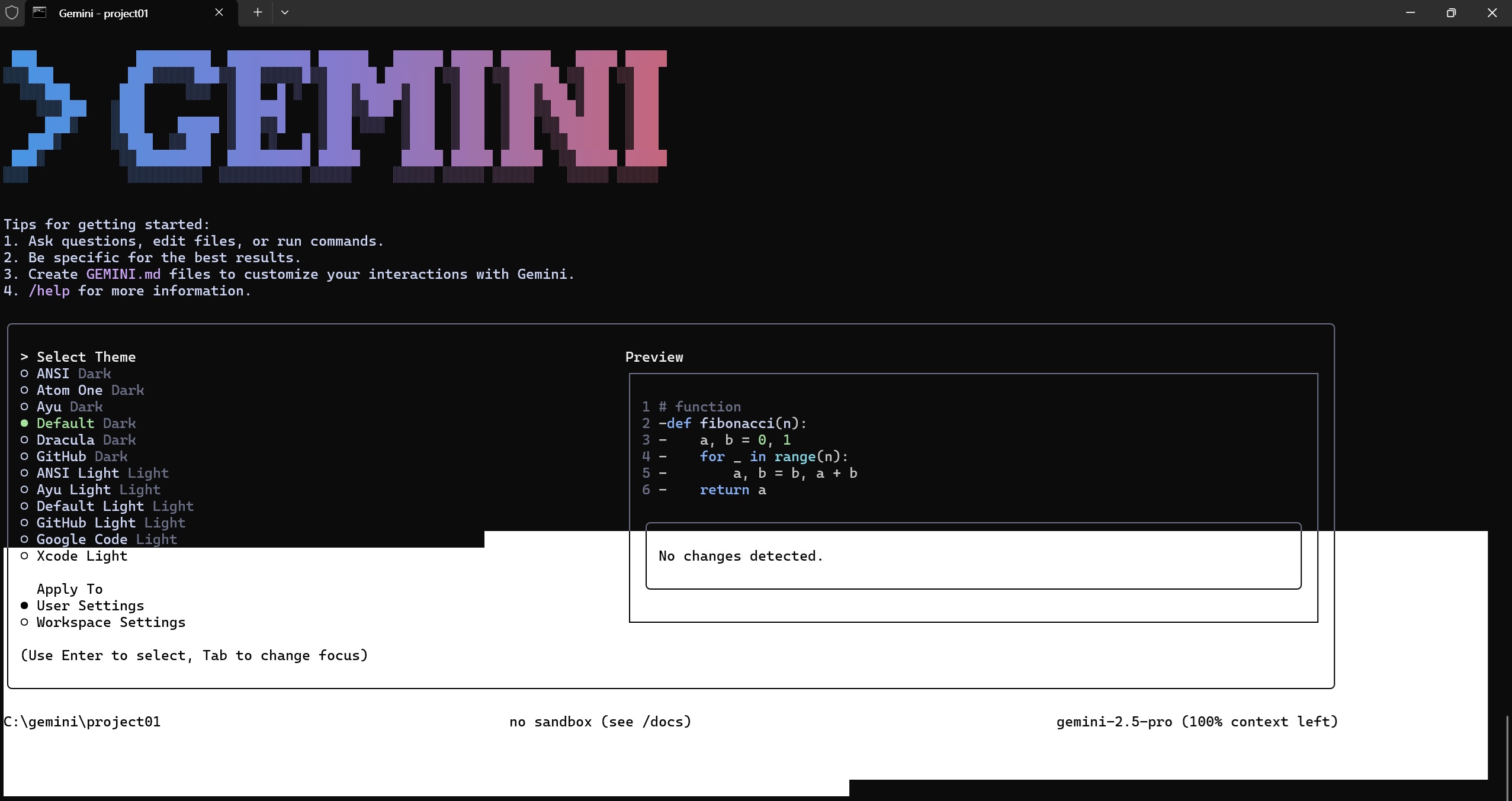
Task: Pick the Dracula Dark theme radio
Action: tap(86, 440)
